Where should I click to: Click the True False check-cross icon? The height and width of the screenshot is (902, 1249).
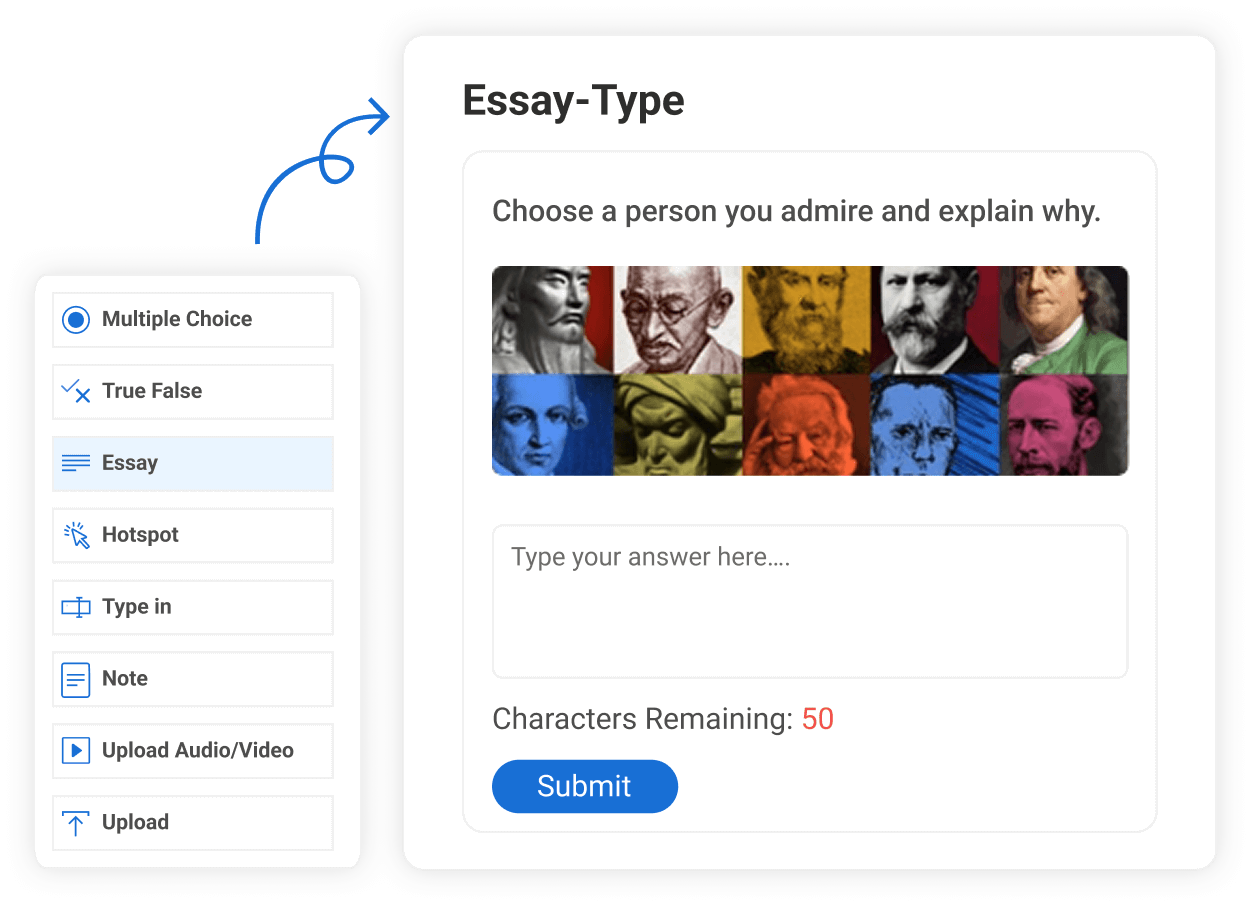pyautogui.click(x=76, y=391)
